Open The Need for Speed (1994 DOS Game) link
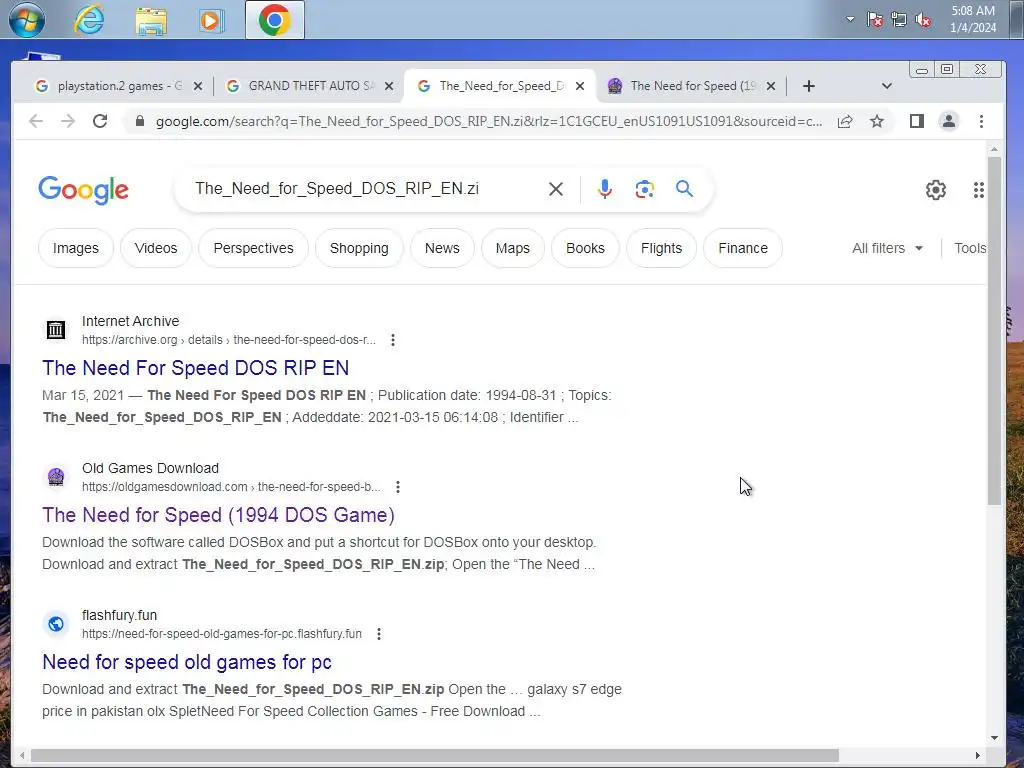This screenshot has width=1024, height=768. (x=218, y=515)
